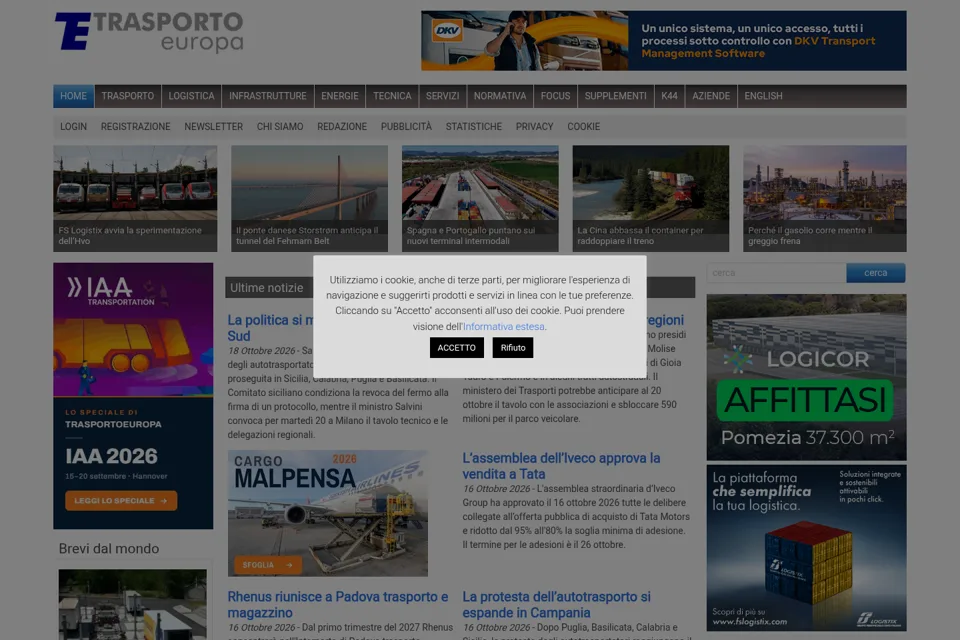Open the TECNICA menu

tap(392, 96)
